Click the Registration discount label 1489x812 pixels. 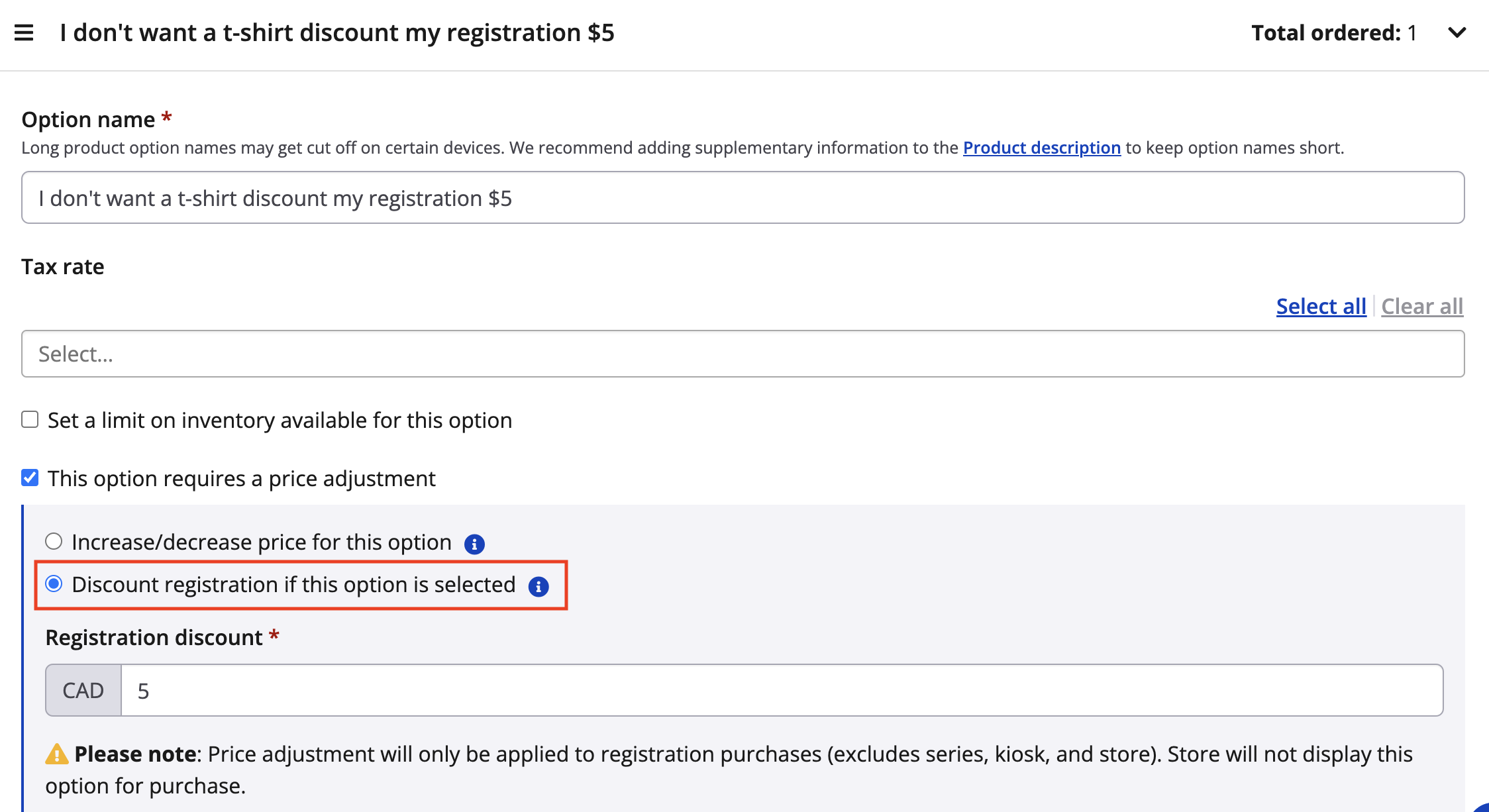(x=154, y=638)
